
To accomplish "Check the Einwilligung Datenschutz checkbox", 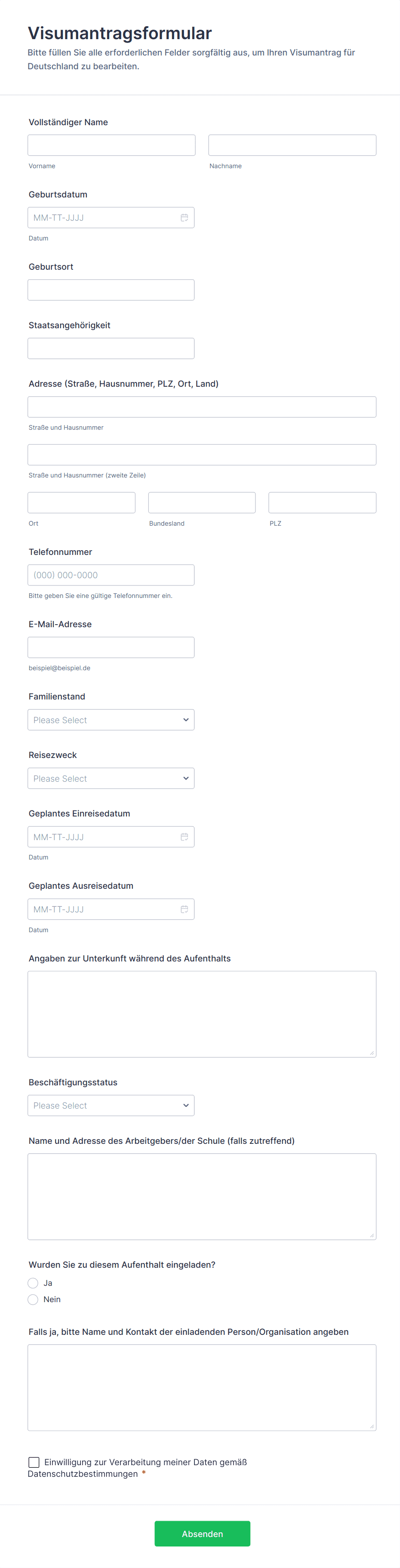I will [34, 1462].
